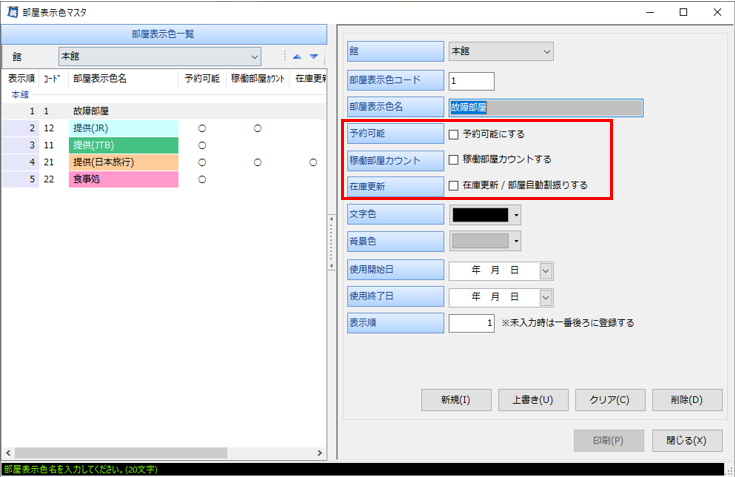Click the 削除(D) button
This screenshot has height=477, width=735.
tap(686, 400)
